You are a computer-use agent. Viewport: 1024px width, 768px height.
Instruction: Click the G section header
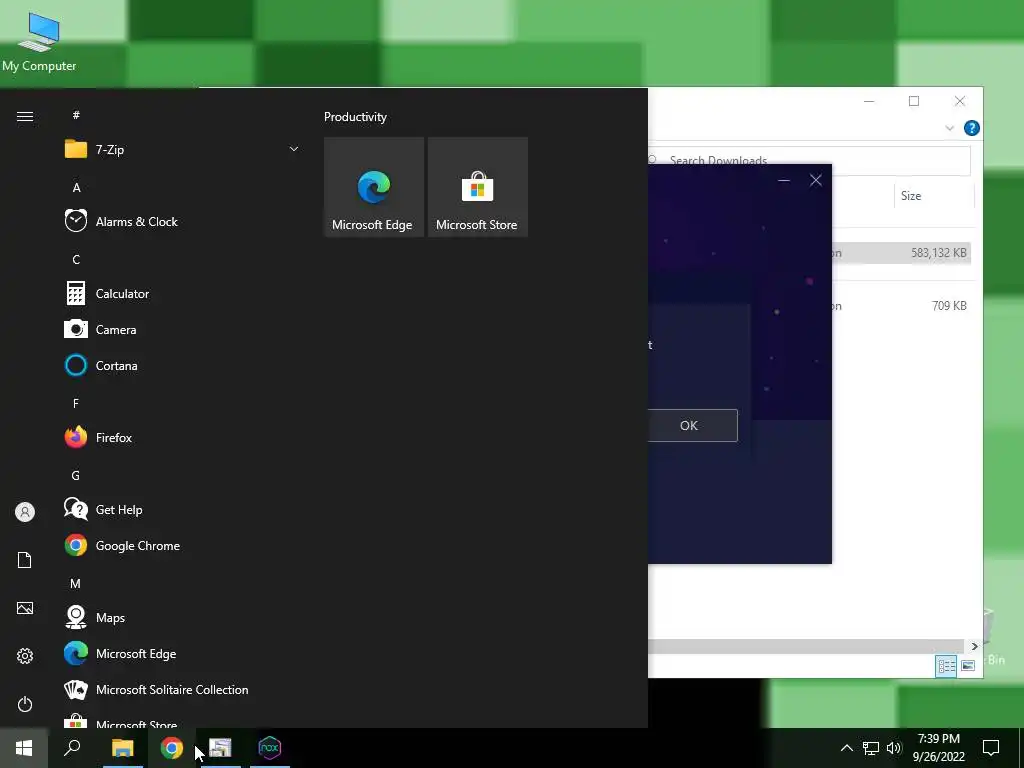pyautogui.click(x=76, y=475)
